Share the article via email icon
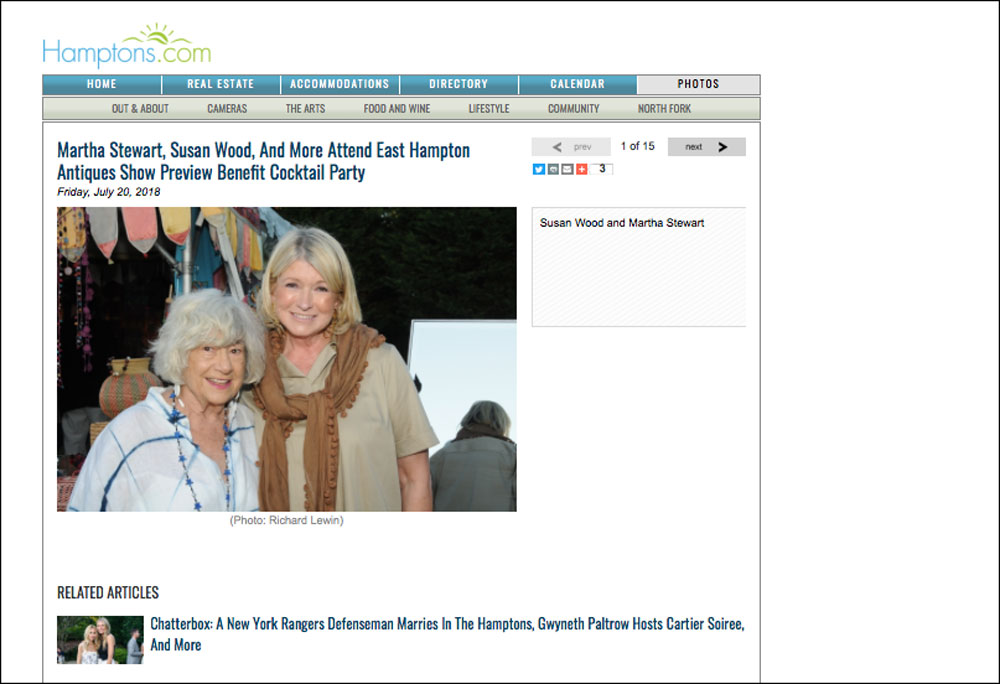The width and height of the screenshot is (1000, 684). click(x=567, y=169)
